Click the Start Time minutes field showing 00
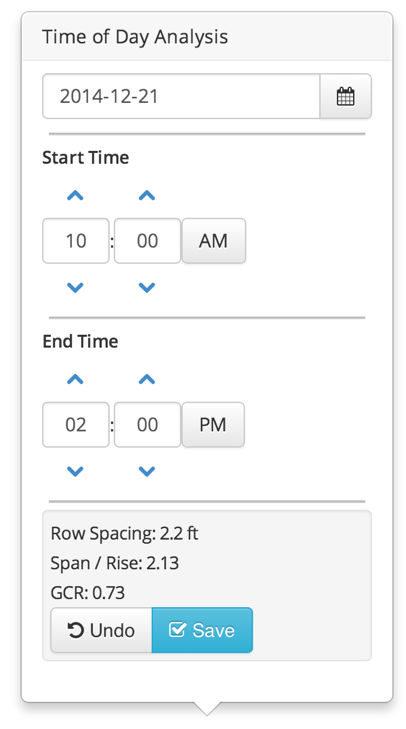This screenshot has height=729, width=406. [x=147, y=241]
